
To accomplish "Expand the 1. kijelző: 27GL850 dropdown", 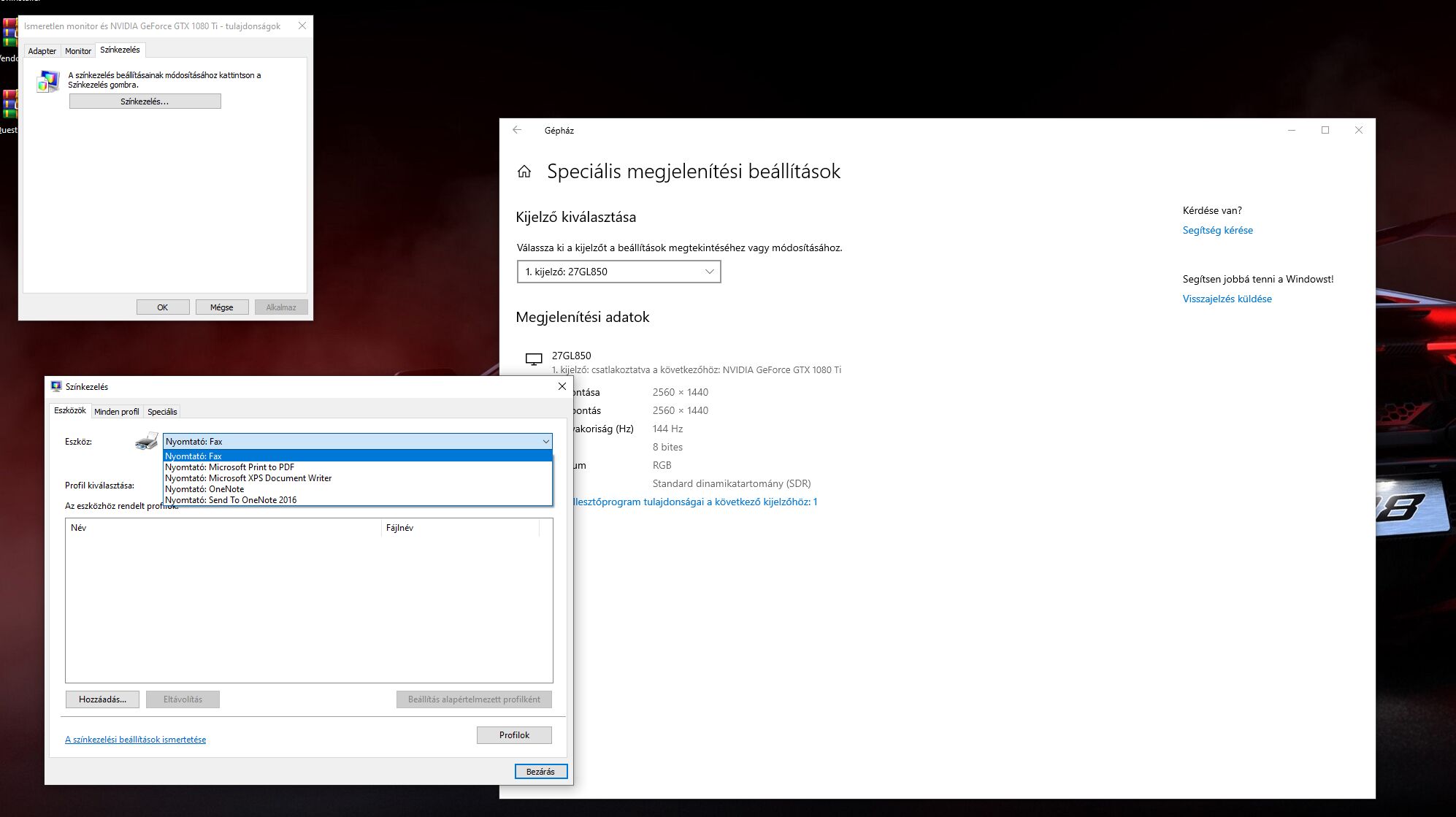I will click(618, 272).
